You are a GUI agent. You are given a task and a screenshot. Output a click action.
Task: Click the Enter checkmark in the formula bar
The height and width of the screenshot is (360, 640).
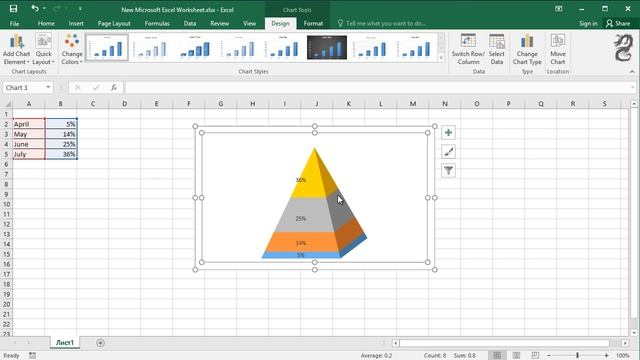click(x=96, y=87)
